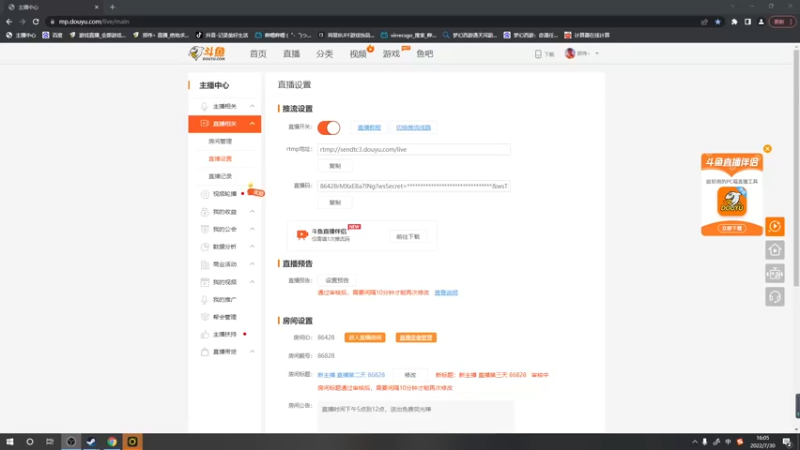This screenshot has width=800, height=450.
Task: Open the 视频 navigation tab
Action: point(358,54)
